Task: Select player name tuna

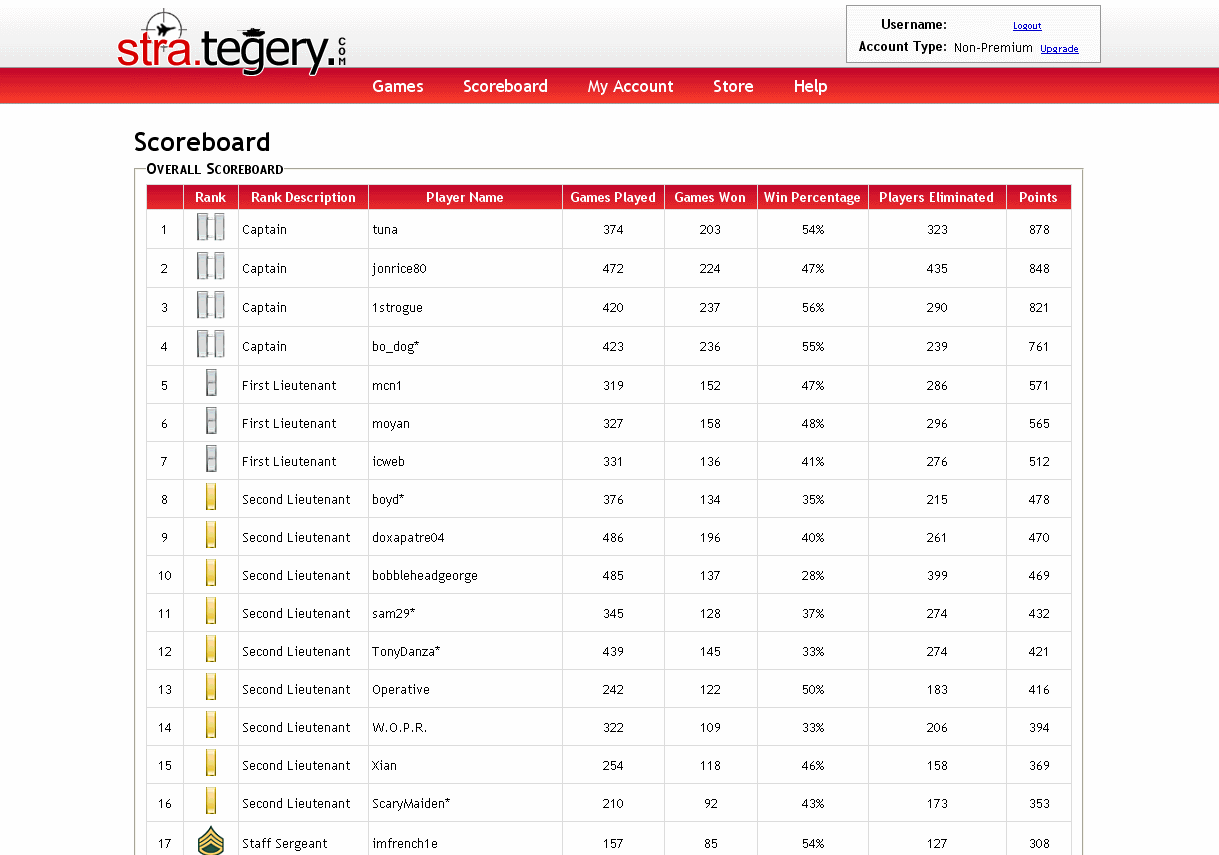Action: click(385, 229)
